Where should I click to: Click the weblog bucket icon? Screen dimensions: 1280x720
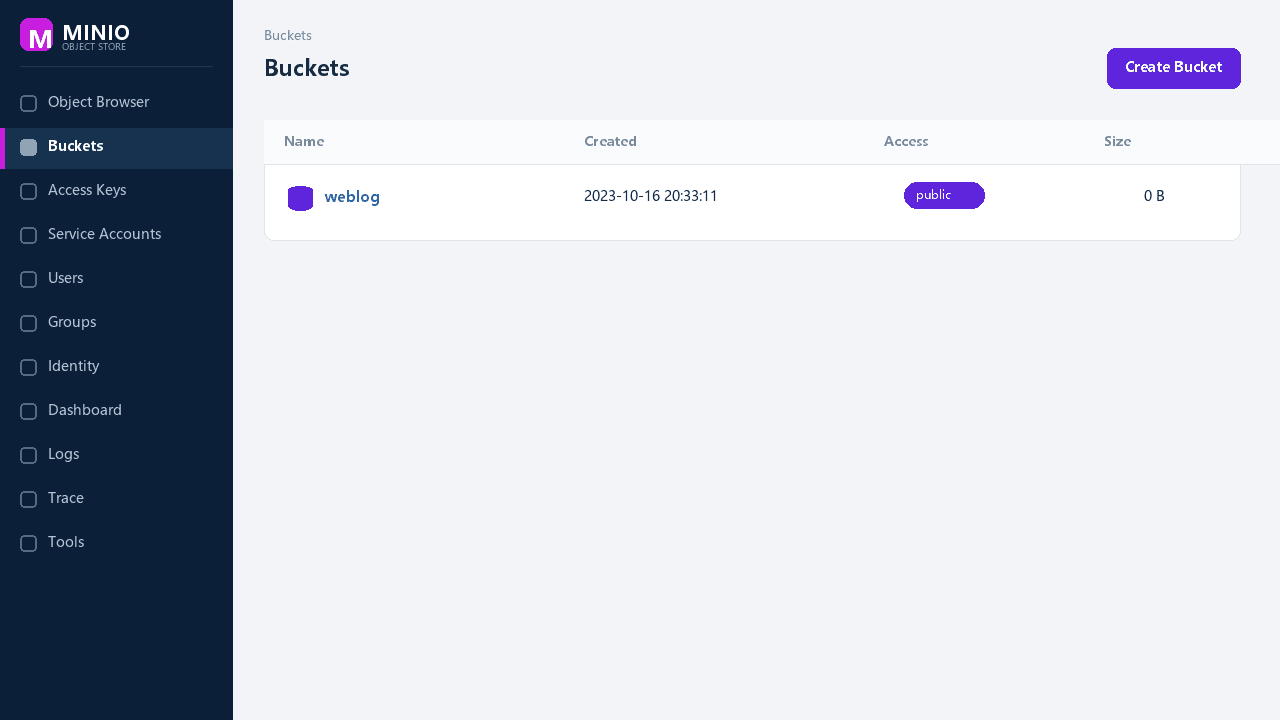click(x=300, y=198)
